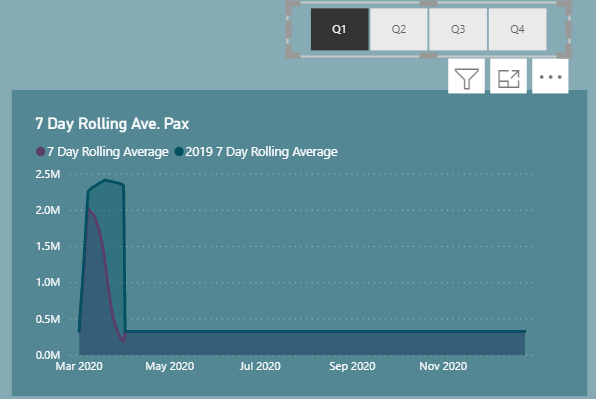Viewport: 596px width, 399px height.
Task: Click the top-right resize handle of the slicer
Action: tap(566, 5)
